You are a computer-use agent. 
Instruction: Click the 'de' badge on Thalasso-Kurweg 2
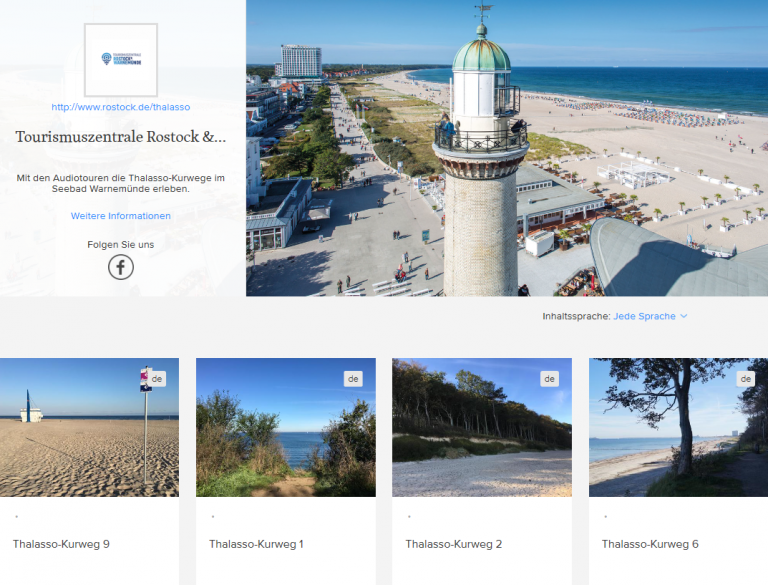click(x=549, y=379)
